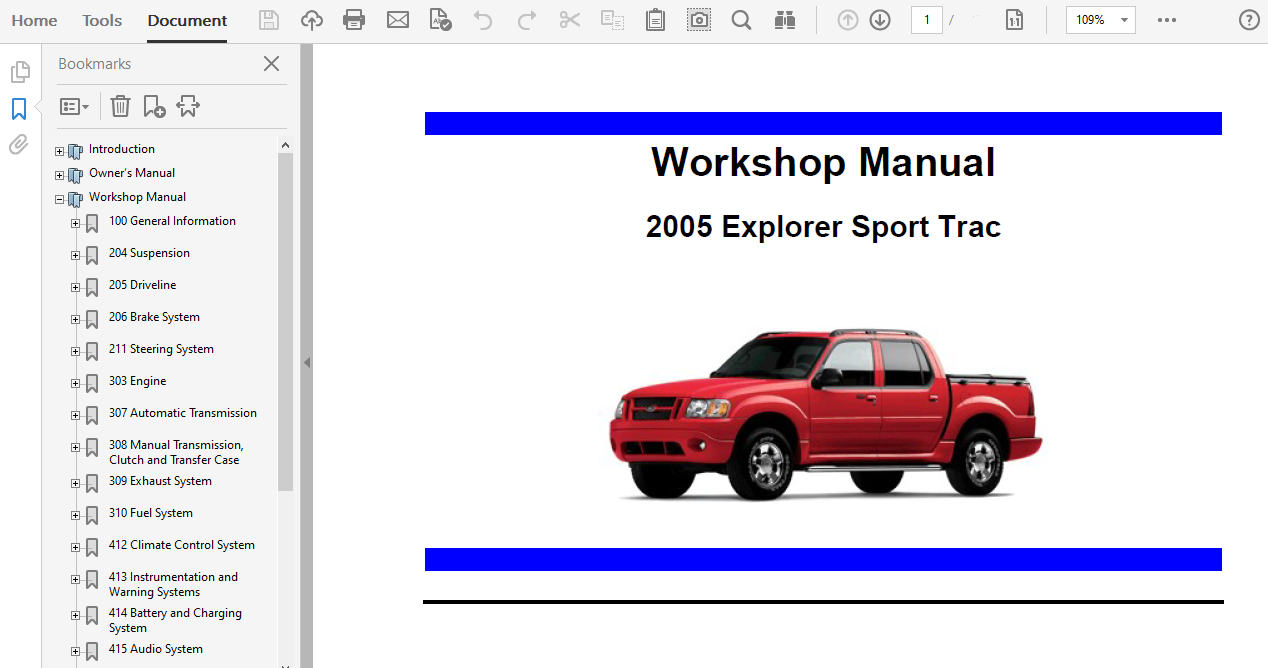Image resolution: width=1268 pixels, height=668 pixels.
Task: Open the 310 Fuel System bookmark
Action: (150, 513)
